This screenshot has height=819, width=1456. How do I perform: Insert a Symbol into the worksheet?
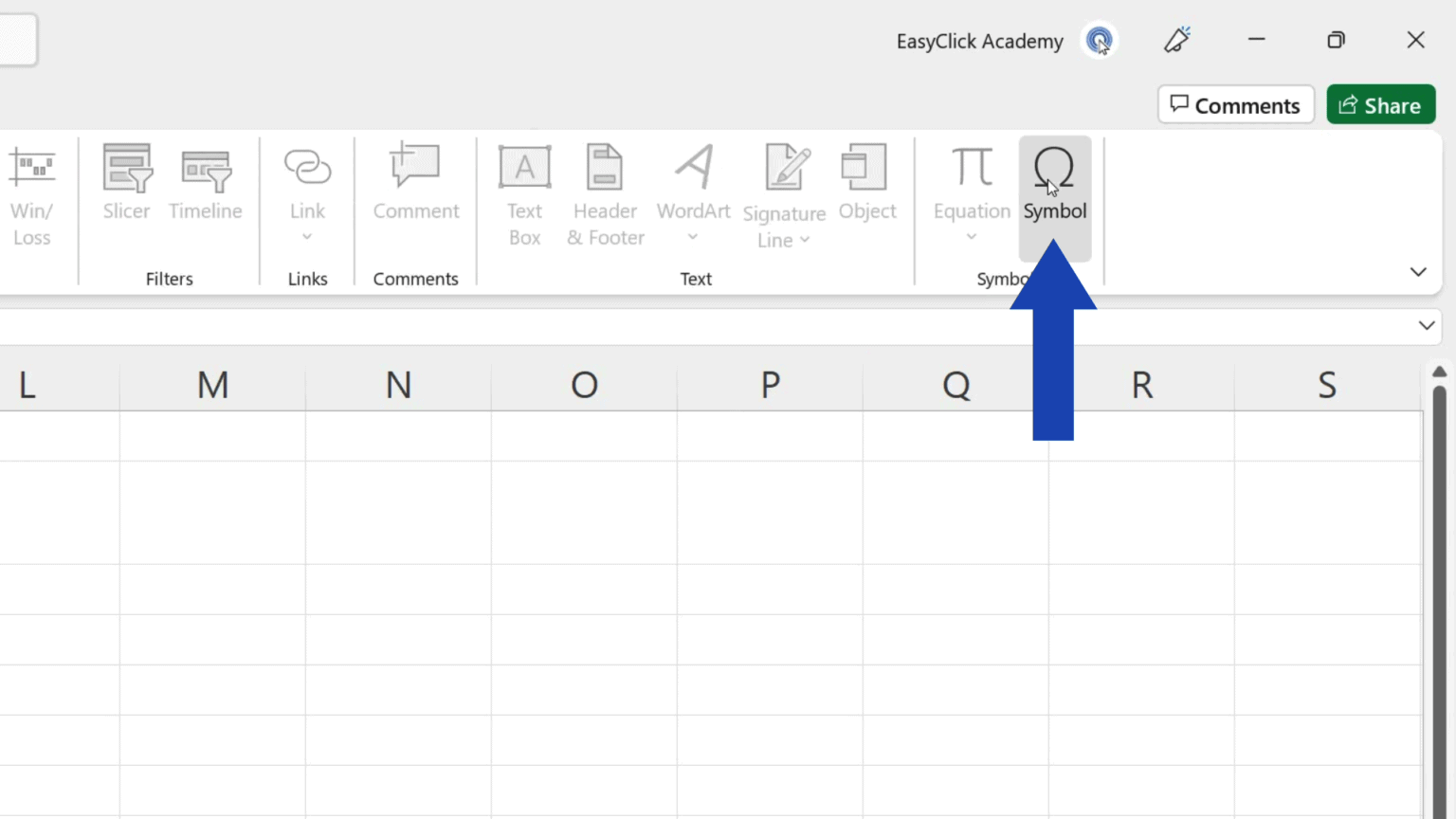point(1054,190)
